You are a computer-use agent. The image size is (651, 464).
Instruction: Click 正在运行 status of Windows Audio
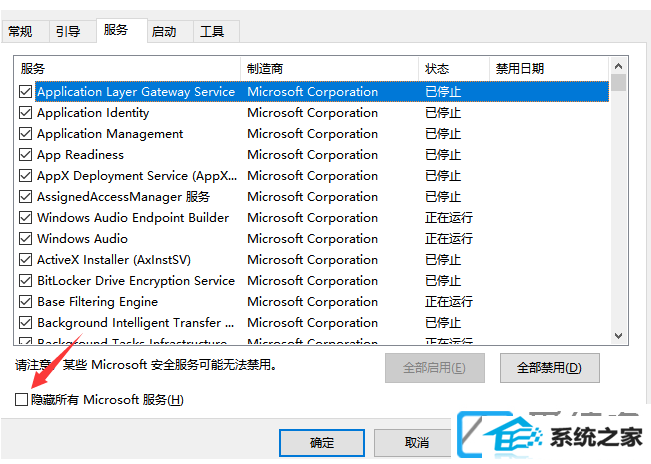pos(449,239)
